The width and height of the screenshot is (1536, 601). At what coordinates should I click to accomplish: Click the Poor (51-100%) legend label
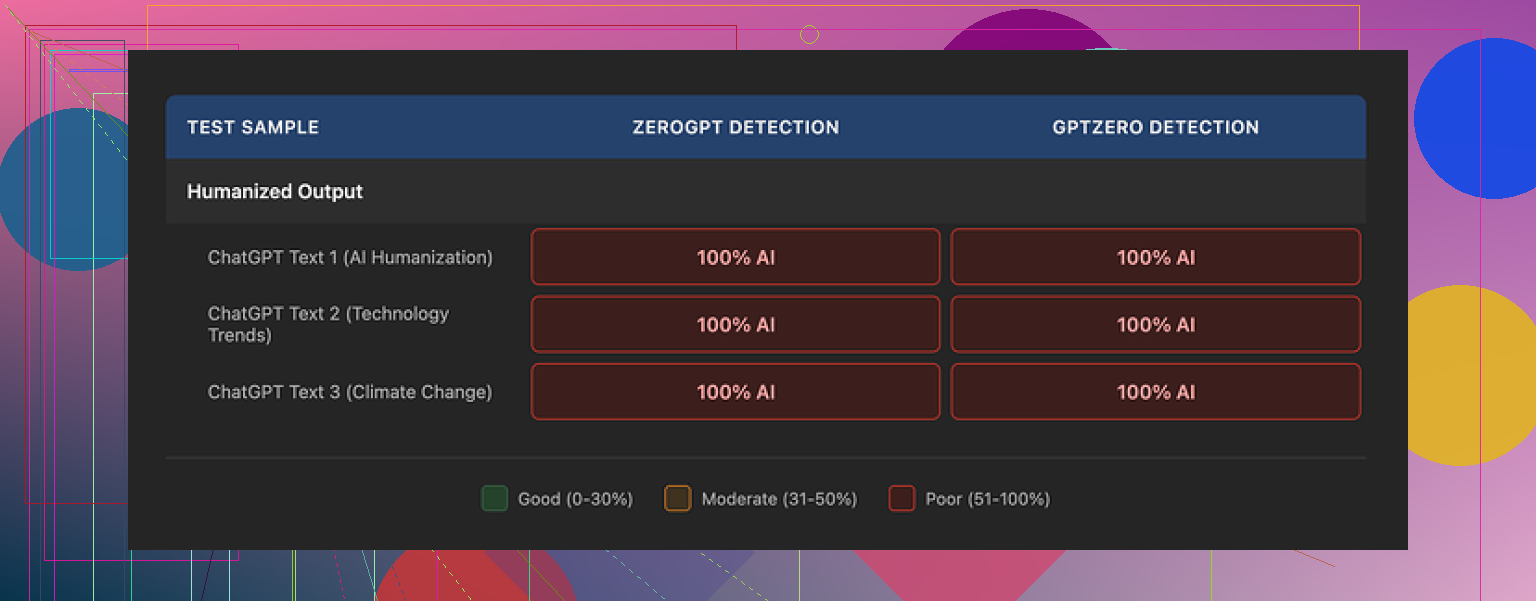[987, 499]
